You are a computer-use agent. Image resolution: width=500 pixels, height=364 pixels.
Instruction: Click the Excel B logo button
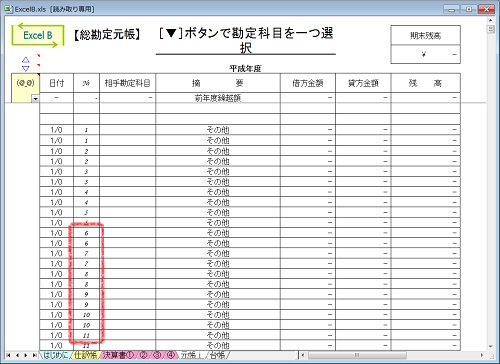click(x=38, y=35)
